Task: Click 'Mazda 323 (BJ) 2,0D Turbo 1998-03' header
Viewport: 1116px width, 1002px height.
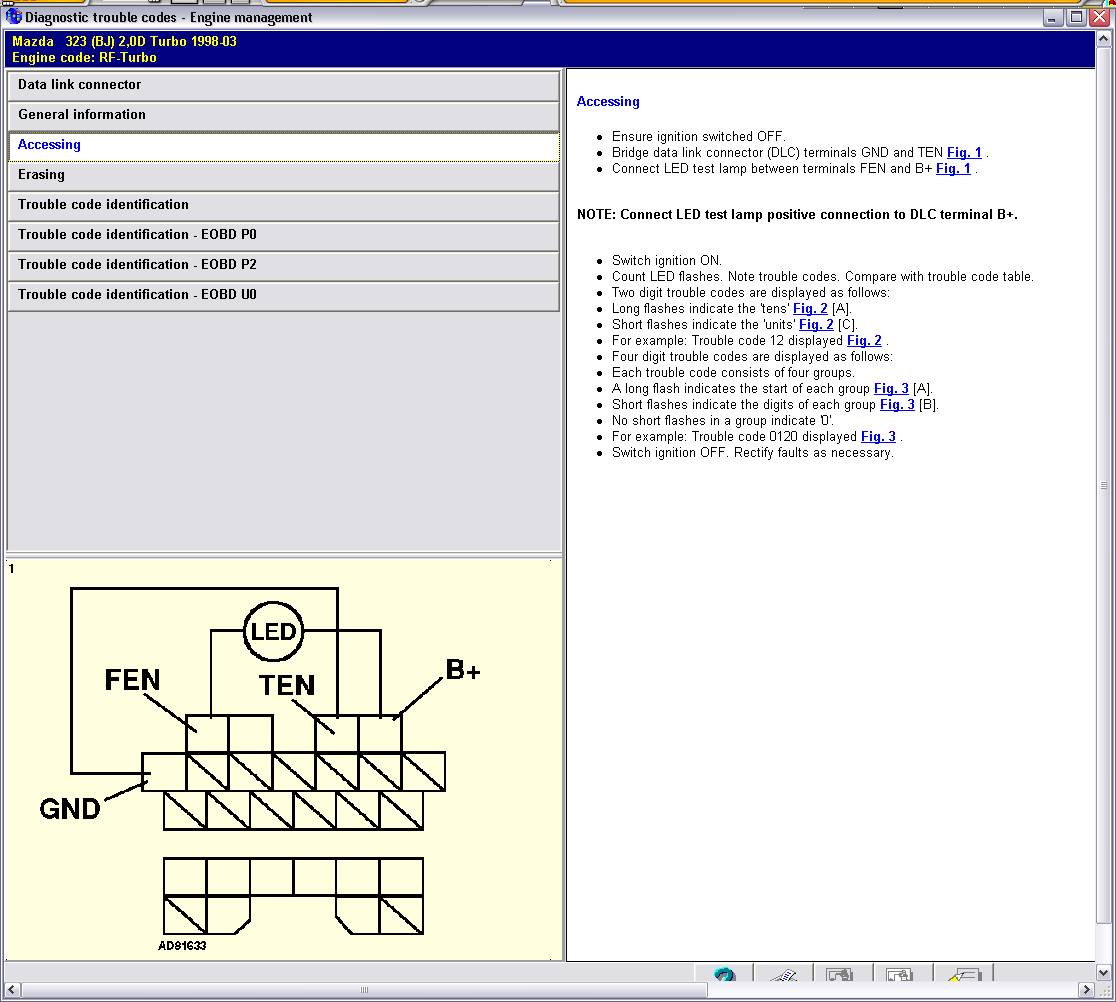Action: click(x=125, y=41)
